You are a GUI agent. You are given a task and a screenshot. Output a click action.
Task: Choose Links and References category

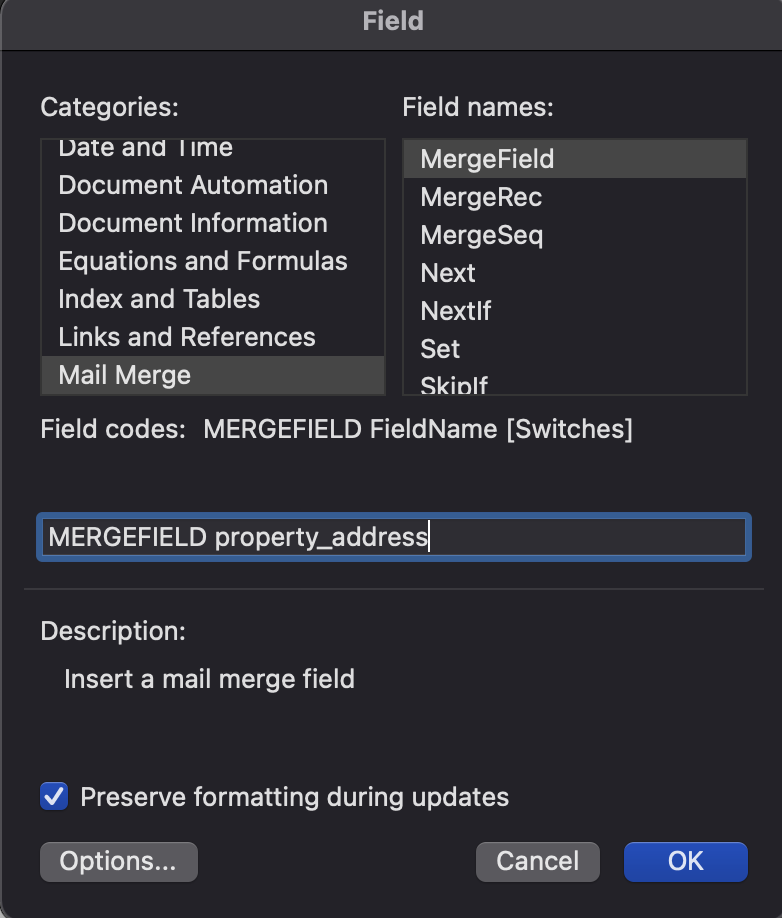pos(213,337)
